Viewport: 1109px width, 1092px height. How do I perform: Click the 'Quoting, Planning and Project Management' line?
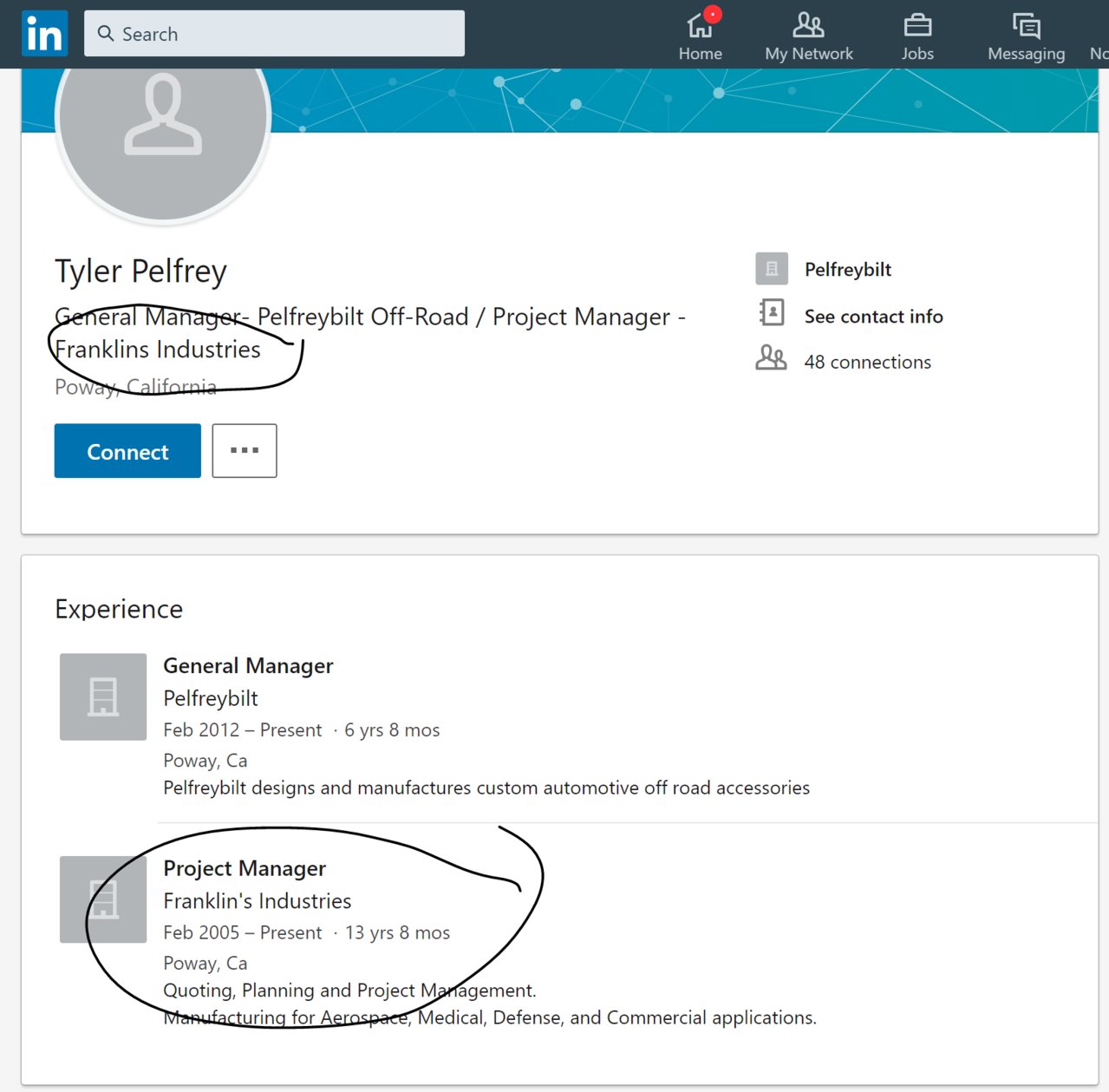(349, 991)
